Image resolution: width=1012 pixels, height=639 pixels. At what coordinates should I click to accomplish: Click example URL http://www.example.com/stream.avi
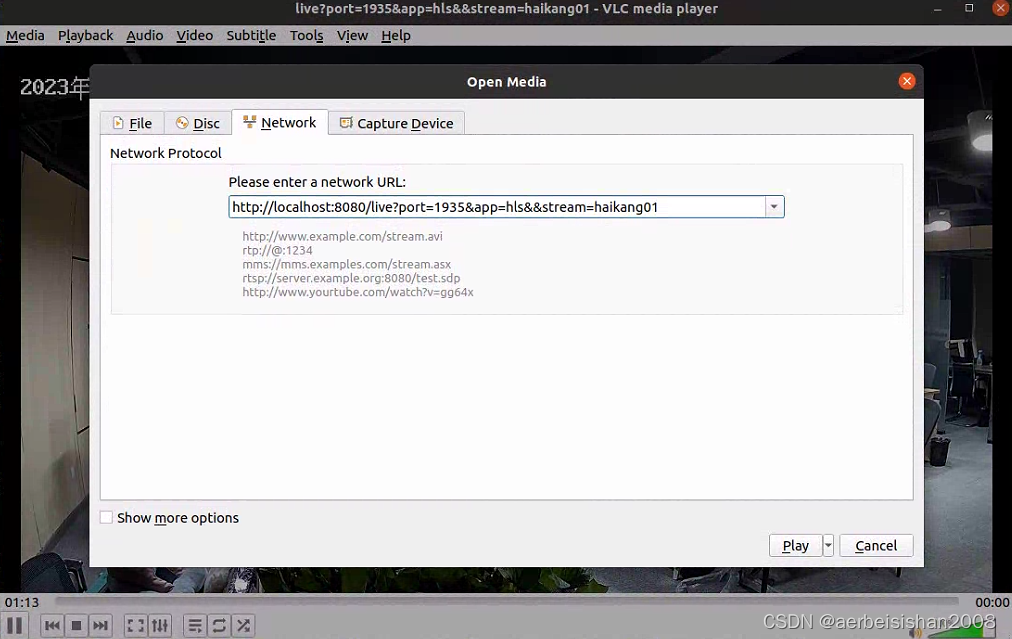(x=342, y=236)
